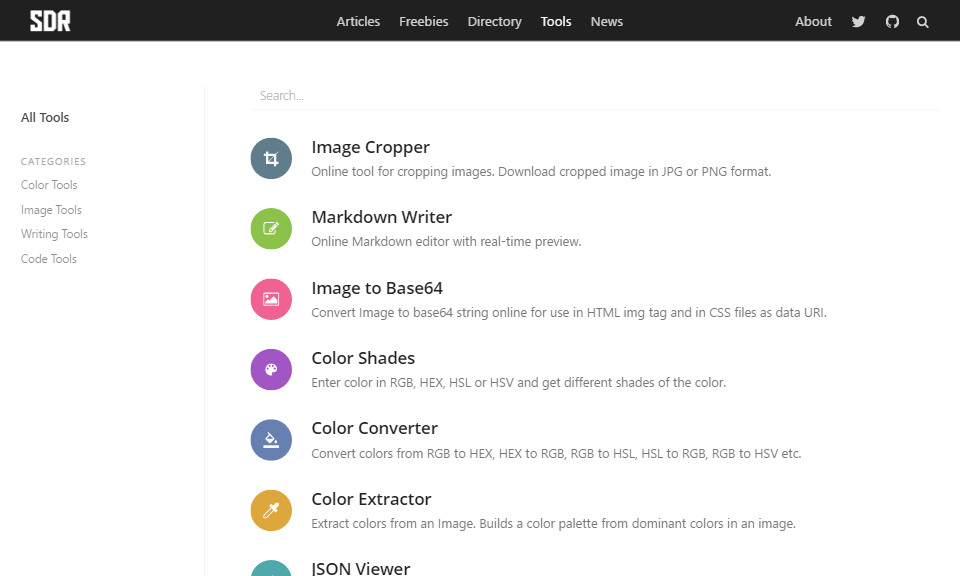This screenshot has height=576, width=960.
Task: Click the SDR site logo
Action: (50, 21)
